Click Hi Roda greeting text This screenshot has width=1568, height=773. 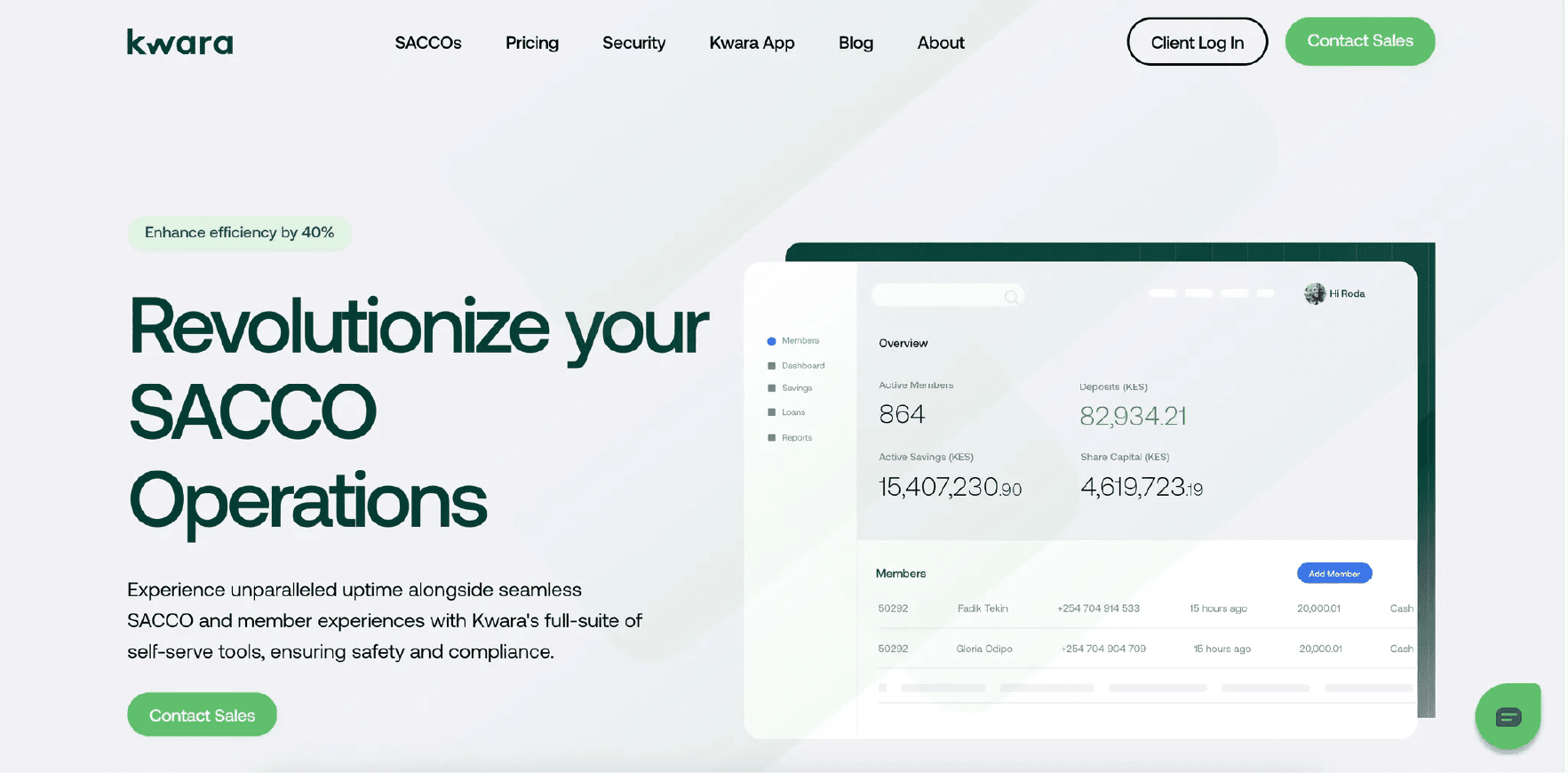coord(1347,294)
